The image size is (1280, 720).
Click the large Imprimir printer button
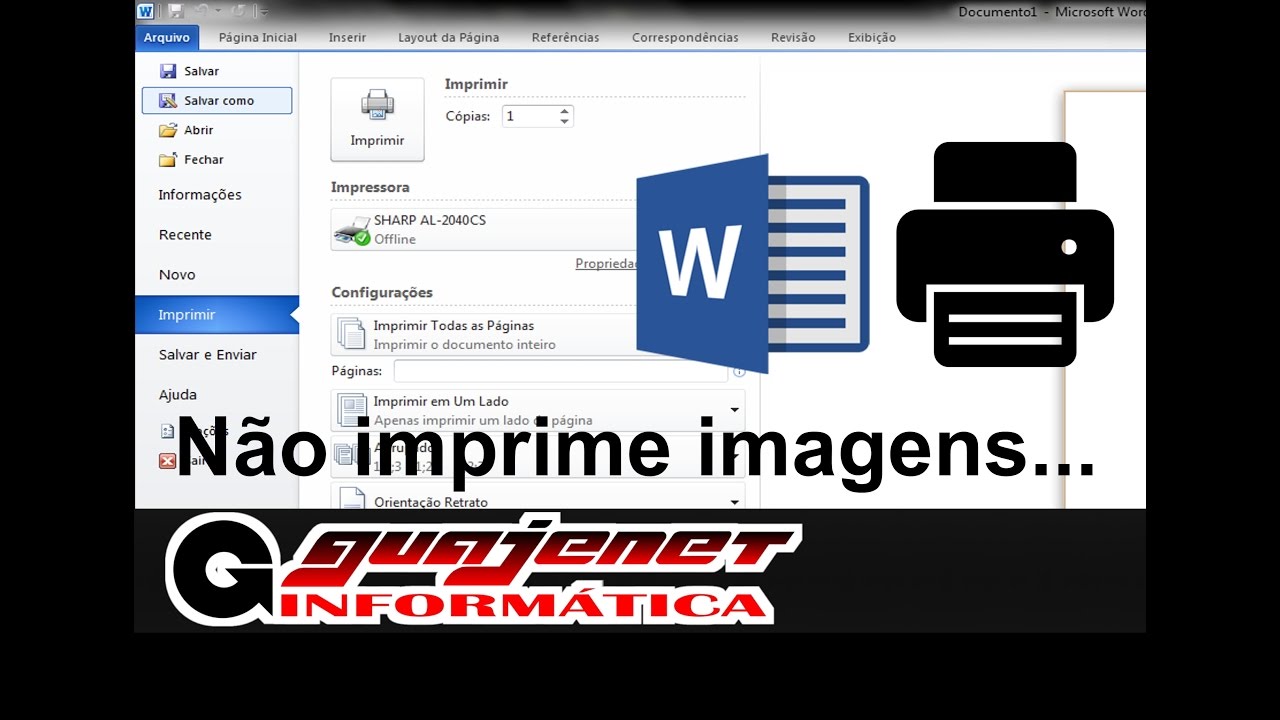coord(377,119)
